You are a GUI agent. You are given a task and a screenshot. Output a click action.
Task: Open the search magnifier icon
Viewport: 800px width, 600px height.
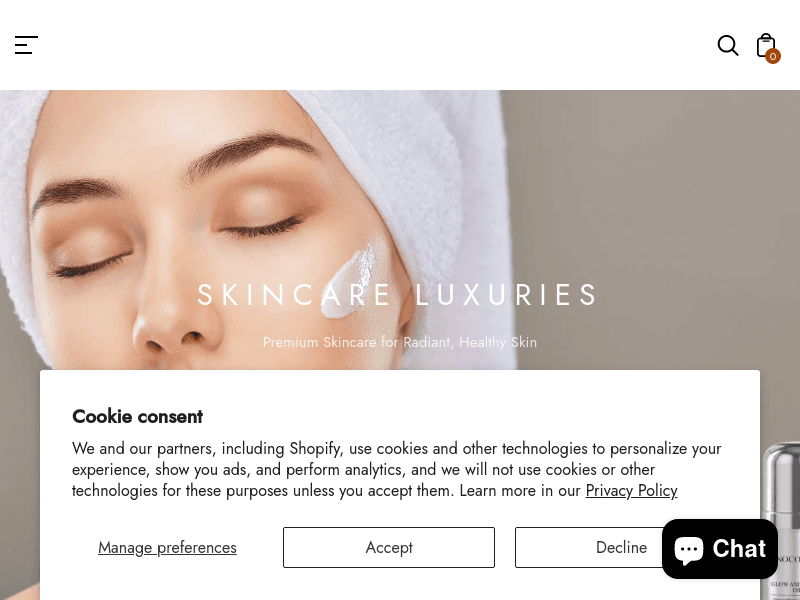point(728,45)
